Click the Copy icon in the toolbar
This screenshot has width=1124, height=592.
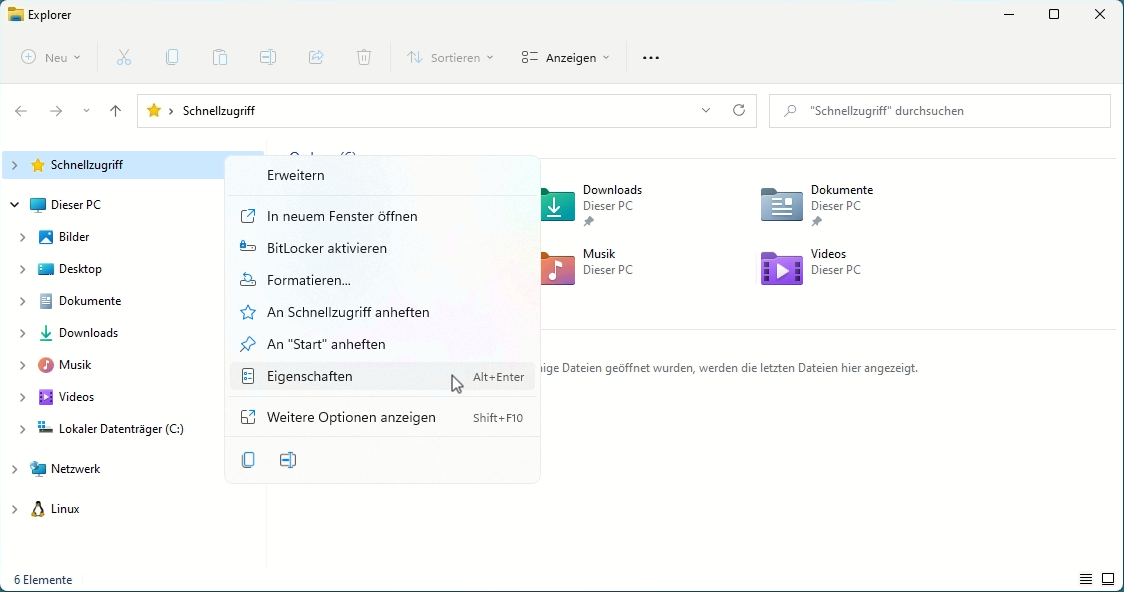point(172,57)
